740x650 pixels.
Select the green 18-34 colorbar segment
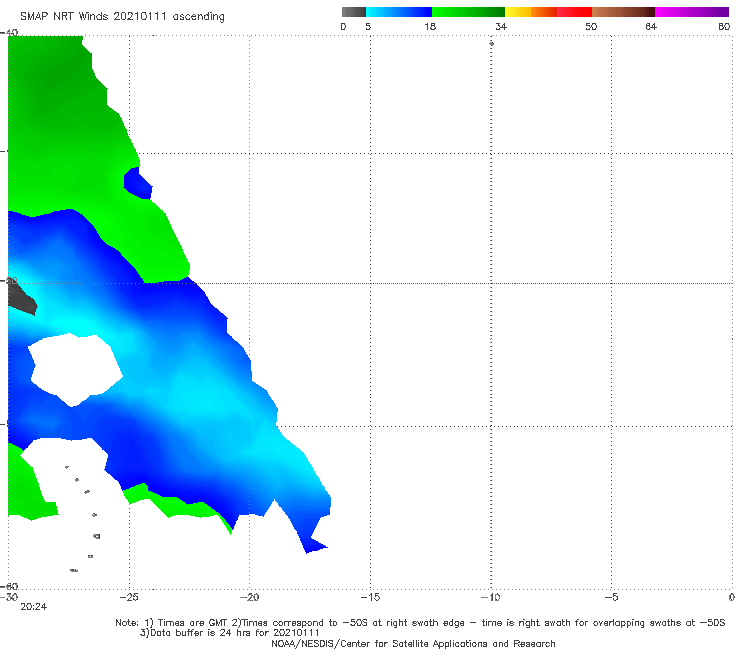coord(468,12)
